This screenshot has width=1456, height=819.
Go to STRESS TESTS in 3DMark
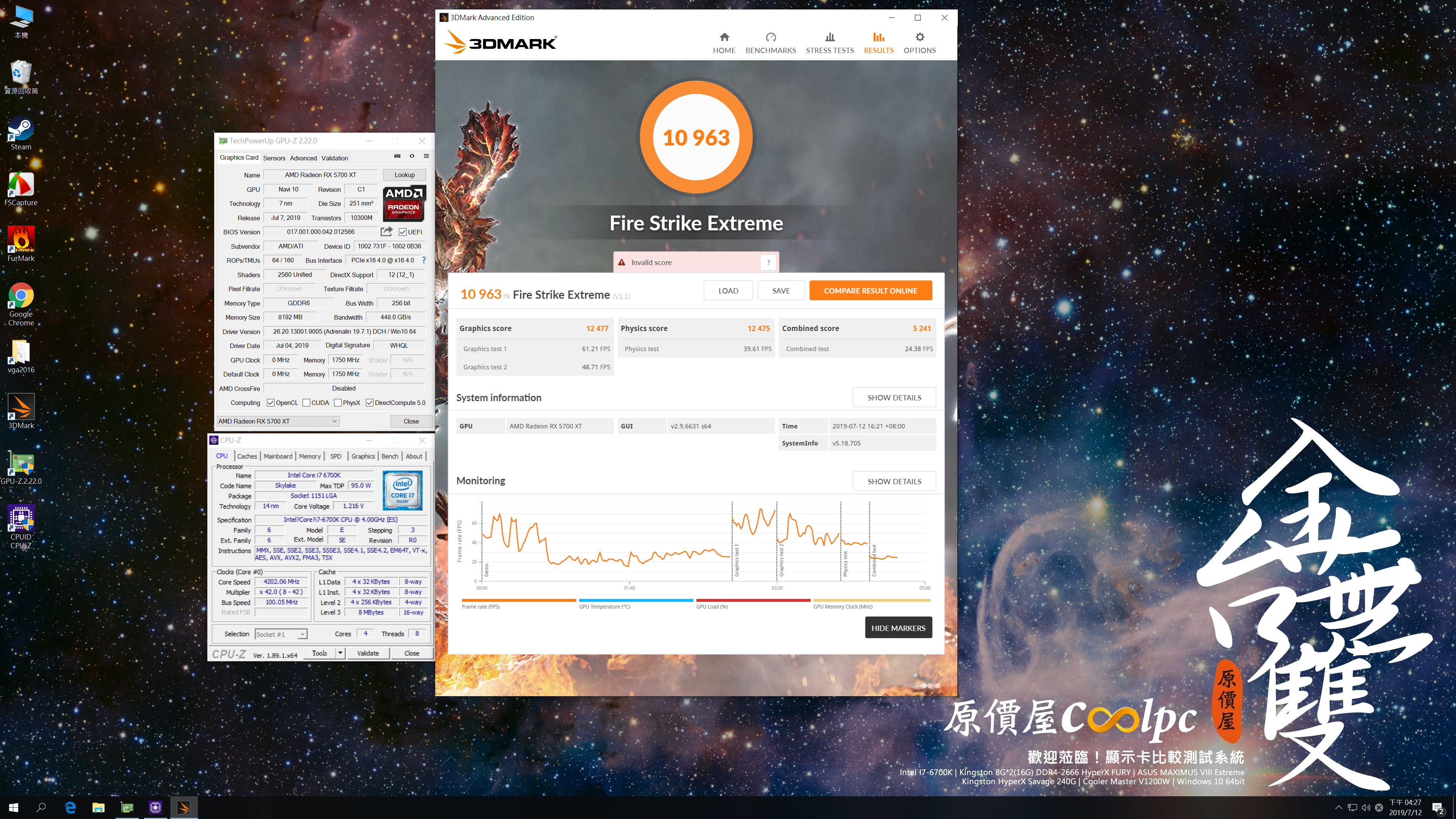830,43
